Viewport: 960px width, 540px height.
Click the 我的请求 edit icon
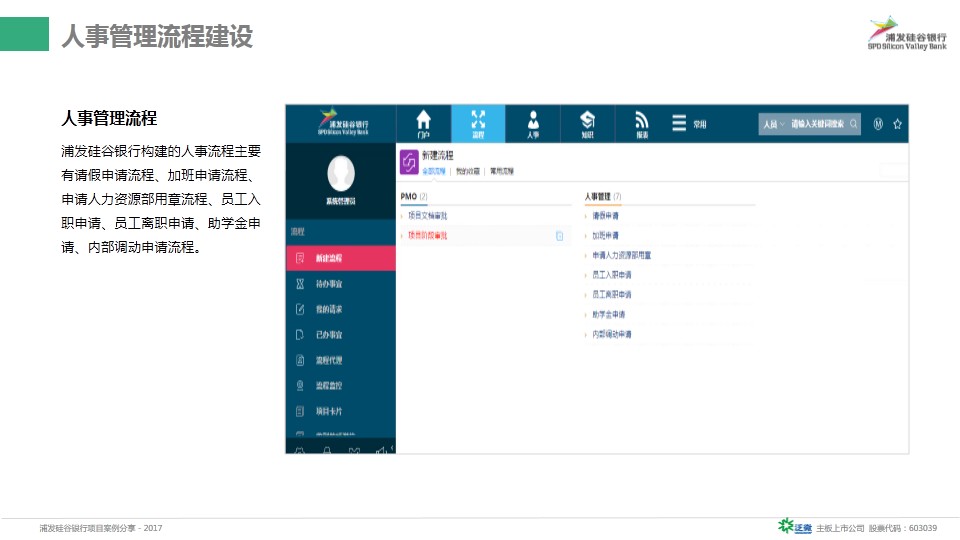[300, 309]
